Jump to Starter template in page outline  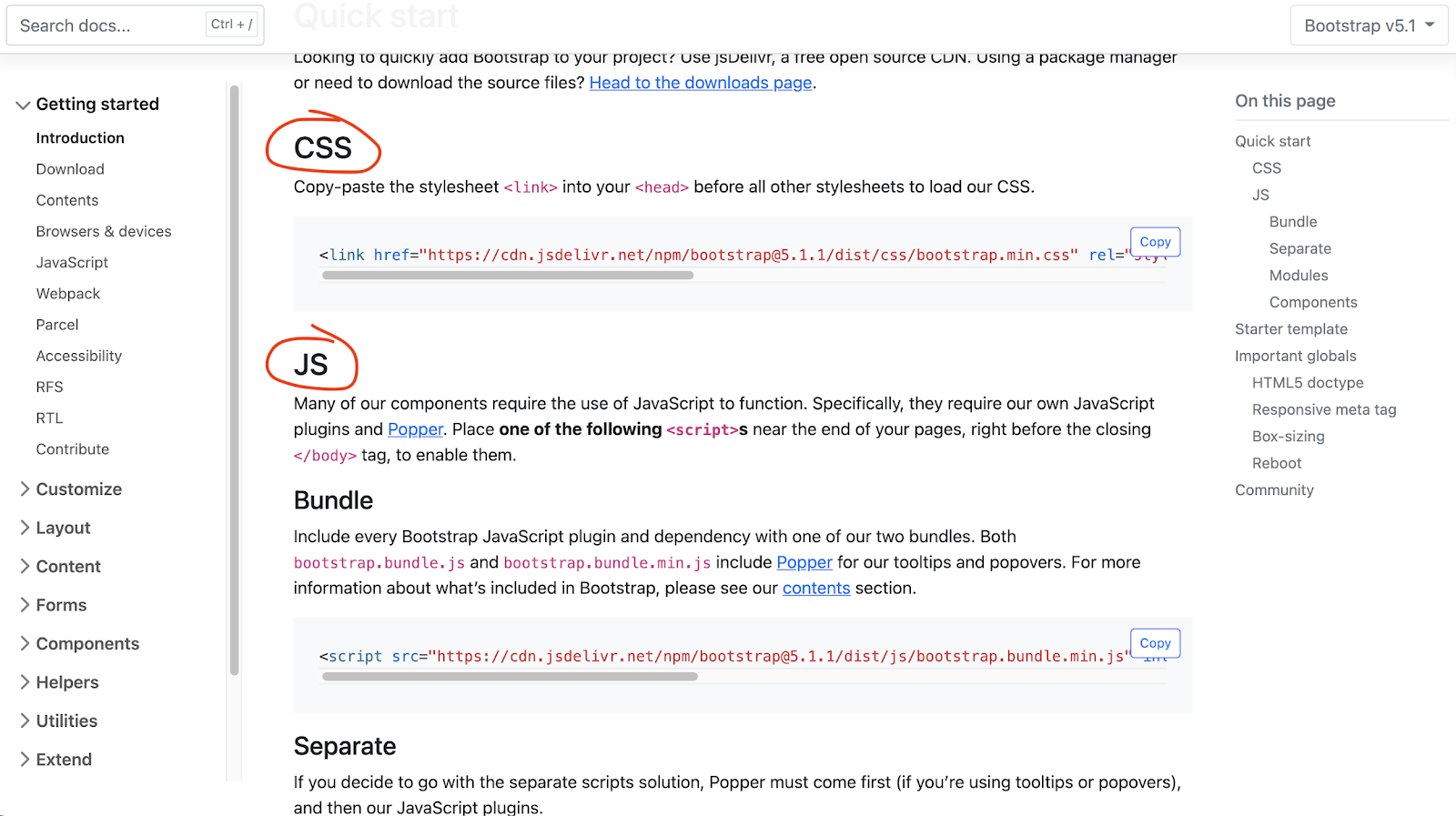(x=1291, y=329)
